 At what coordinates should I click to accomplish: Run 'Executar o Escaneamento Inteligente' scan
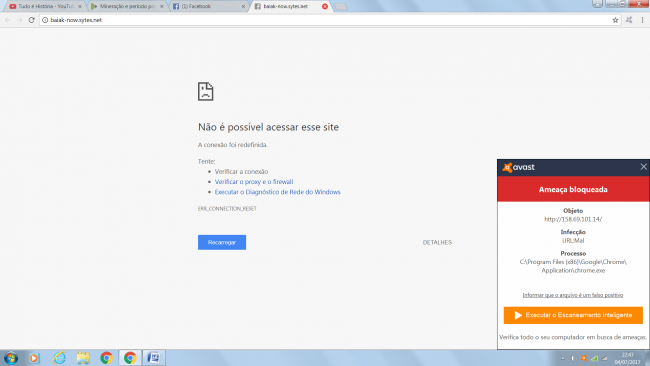[573, 315]
